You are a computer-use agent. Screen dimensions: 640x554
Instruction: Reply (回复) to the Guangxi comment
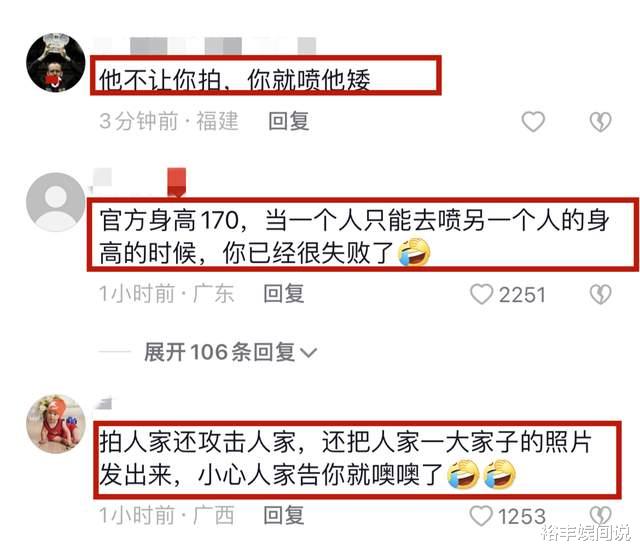[284, 515]
